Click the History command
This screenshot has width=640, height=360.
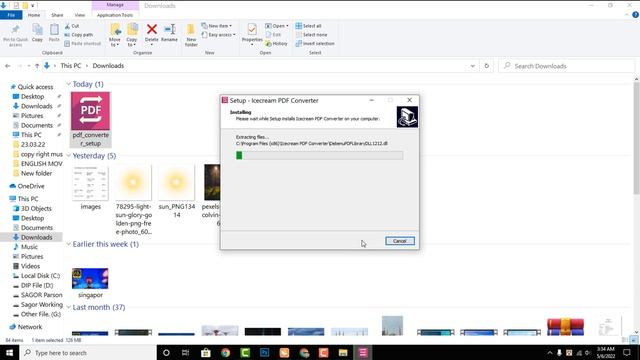(x=276, y=44)
